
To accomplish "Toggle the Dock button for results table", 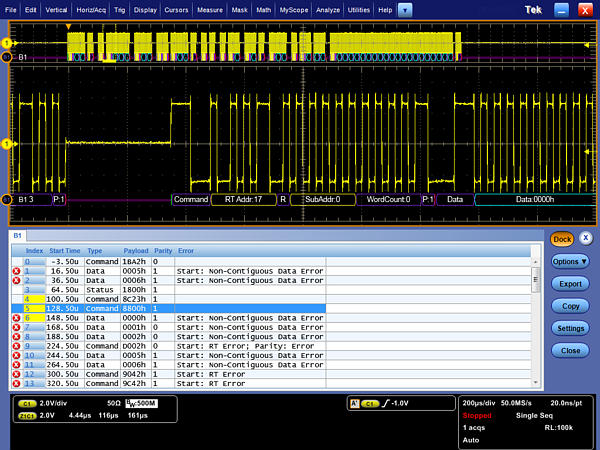I will point(561,239).
